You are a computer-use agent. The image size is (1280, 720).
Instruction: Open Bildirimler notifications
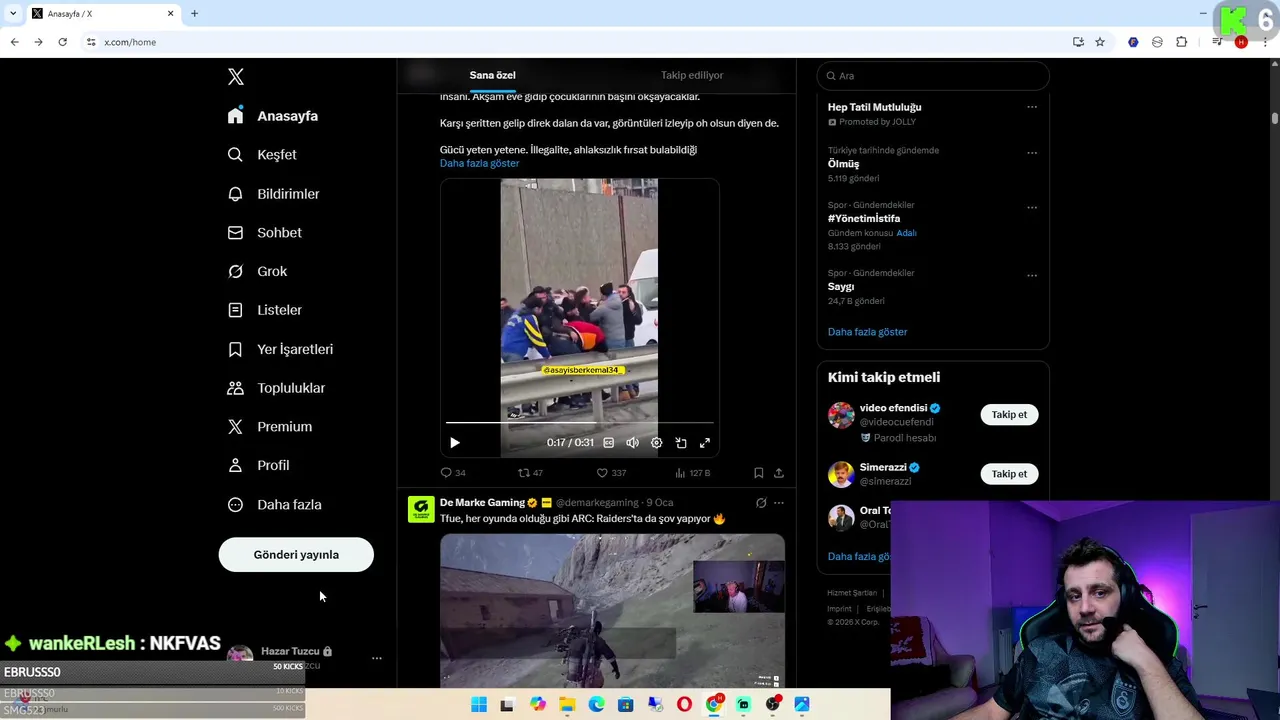click(x=273, y=194)
